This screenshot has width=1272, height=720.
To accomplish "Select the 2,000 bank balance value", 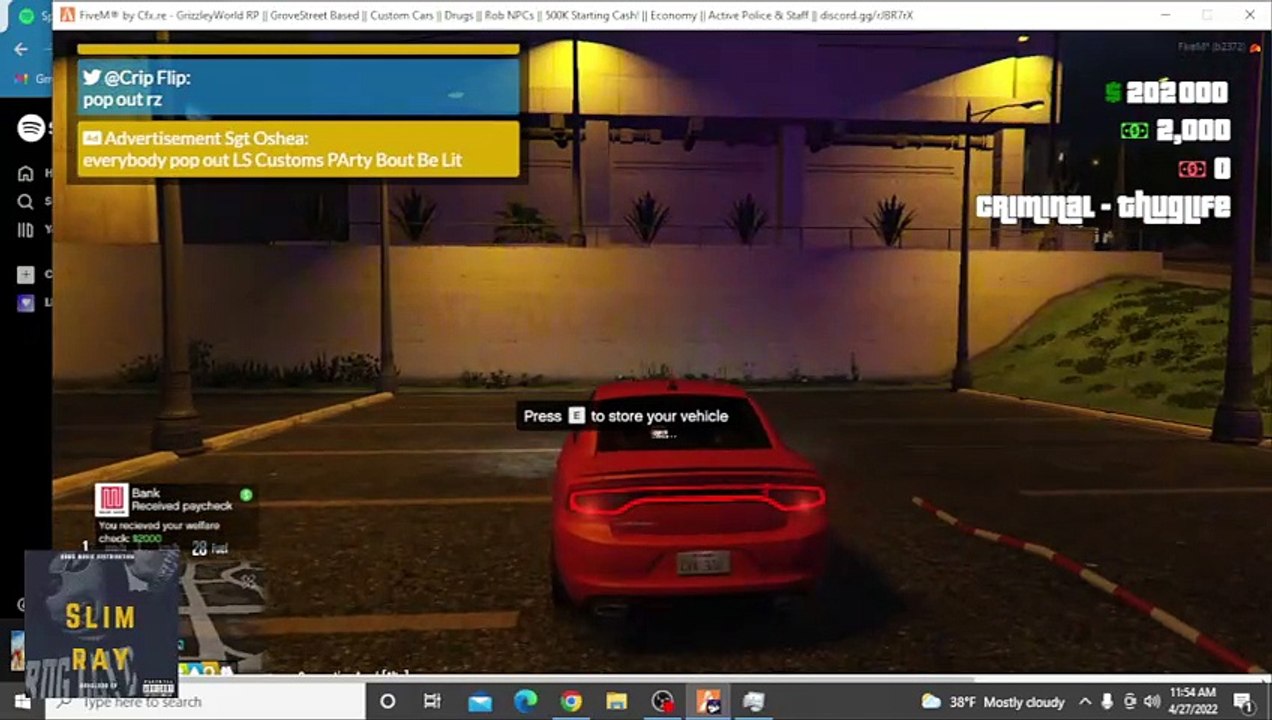I will click(x=1193, y=131).
